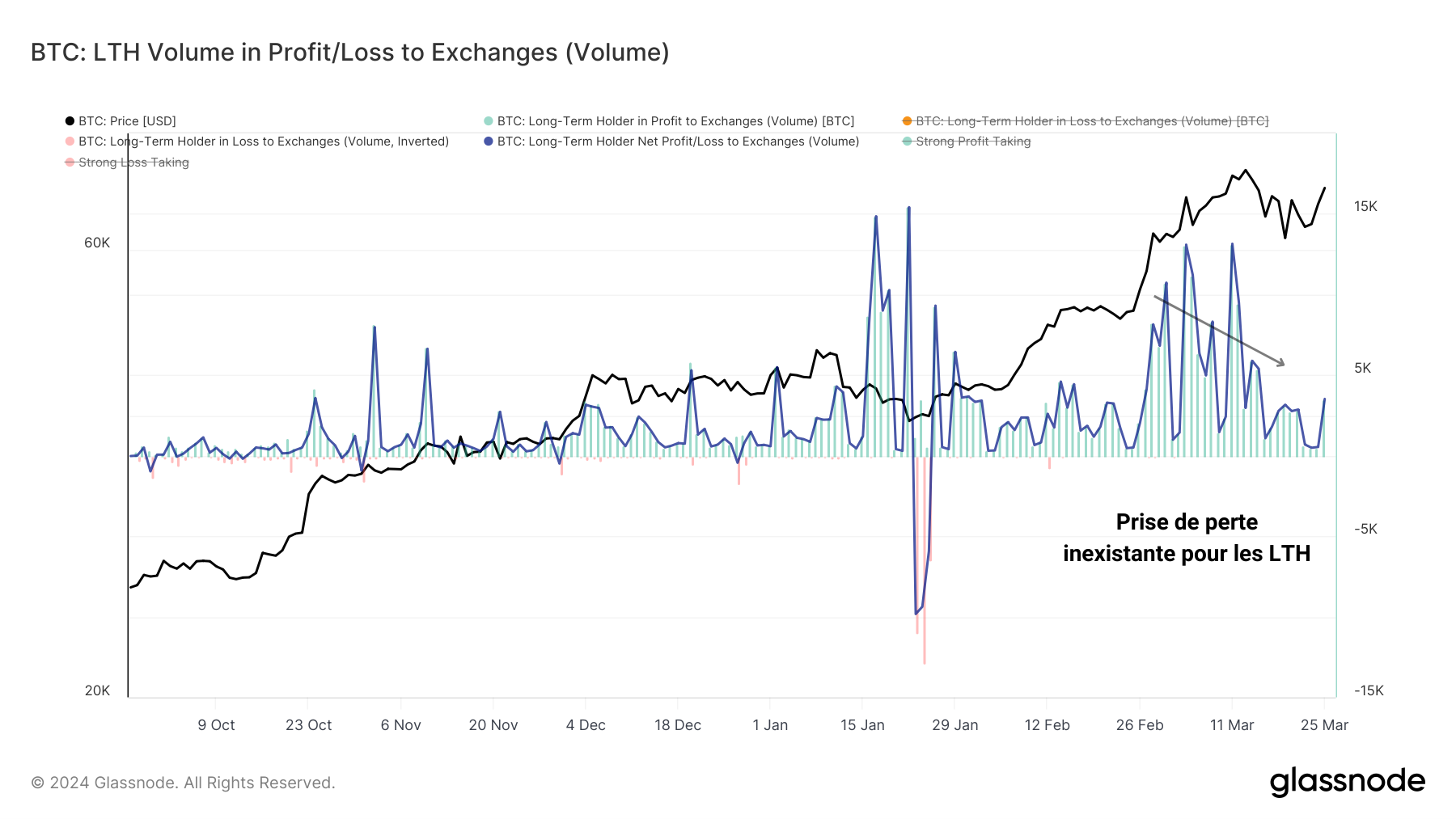Click the 9 Oct axis label
The width and height of the screenshot is (1456, 819).
coord(216,725)
